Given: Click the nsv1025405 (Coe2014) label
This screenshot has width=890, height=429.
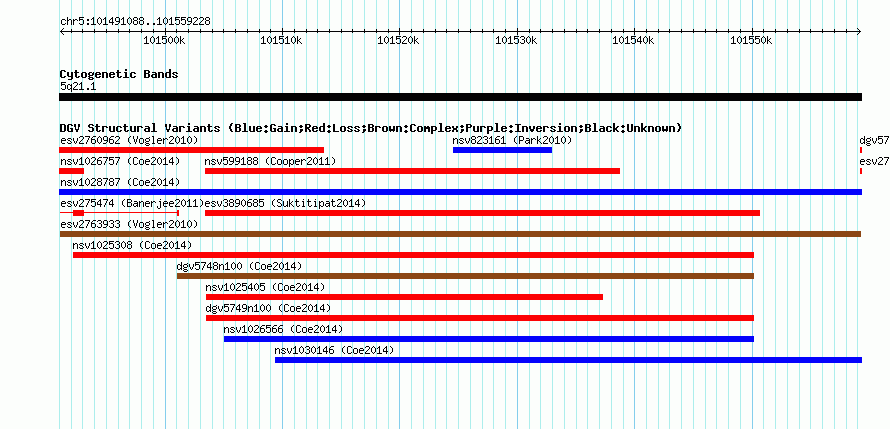Looking at the screenshot, I should pos(265,287).
